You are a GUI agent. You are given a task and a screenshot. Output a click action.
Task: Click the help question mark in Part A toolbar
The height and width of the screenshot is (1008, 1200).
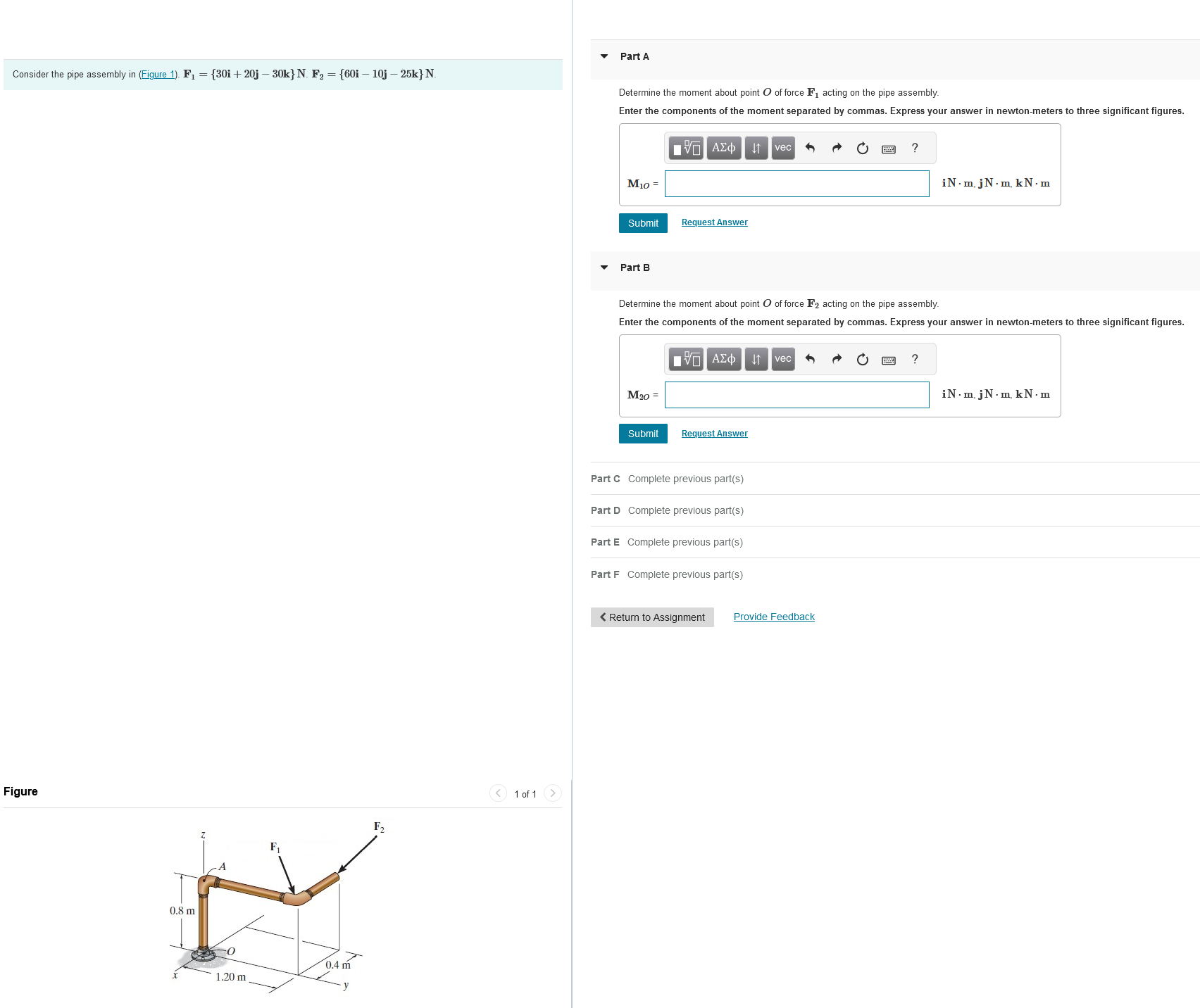915,148
